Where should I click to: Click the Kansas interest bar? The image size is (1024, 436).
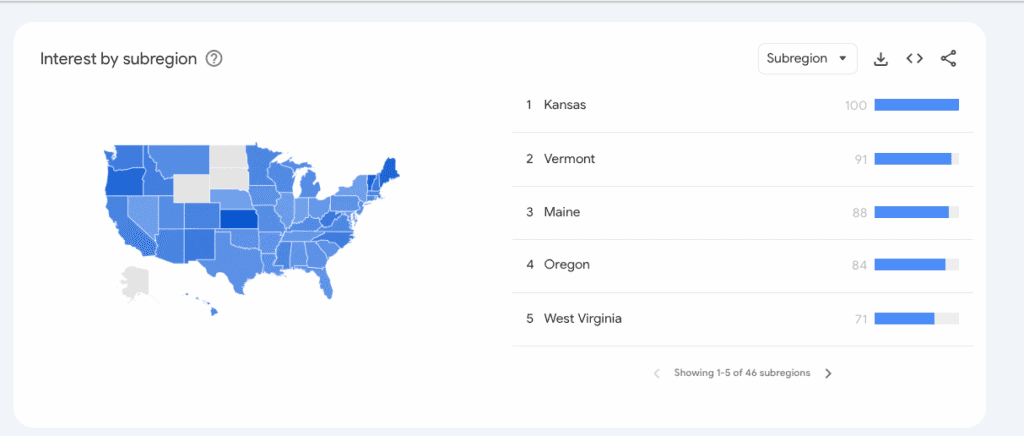click(x=916, y=105)
